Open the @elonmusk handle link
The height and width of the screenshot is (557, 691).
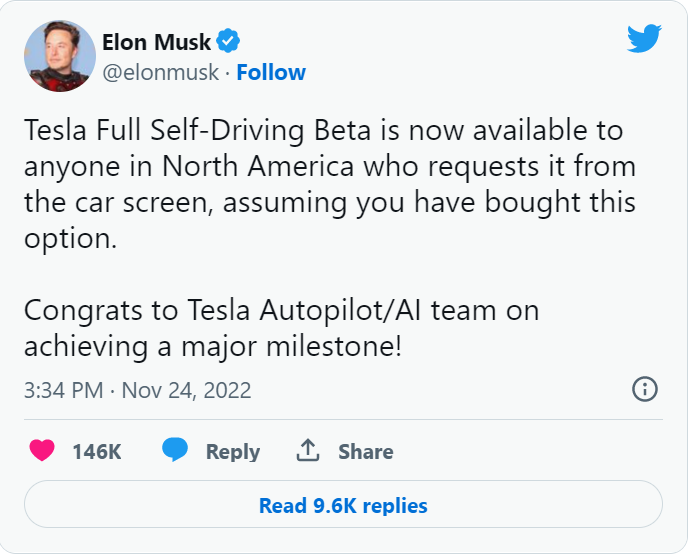coord(161,72)
